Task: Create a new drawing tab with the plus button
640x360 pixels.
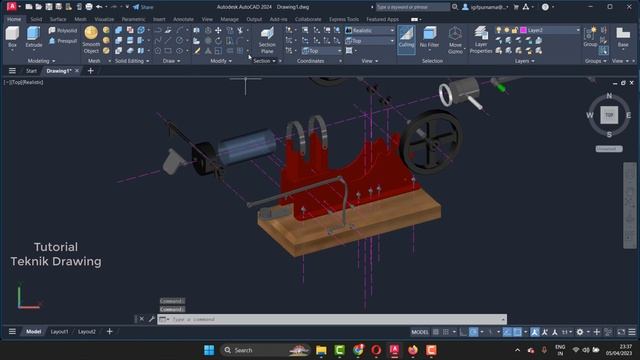Action: click(91, 71)
